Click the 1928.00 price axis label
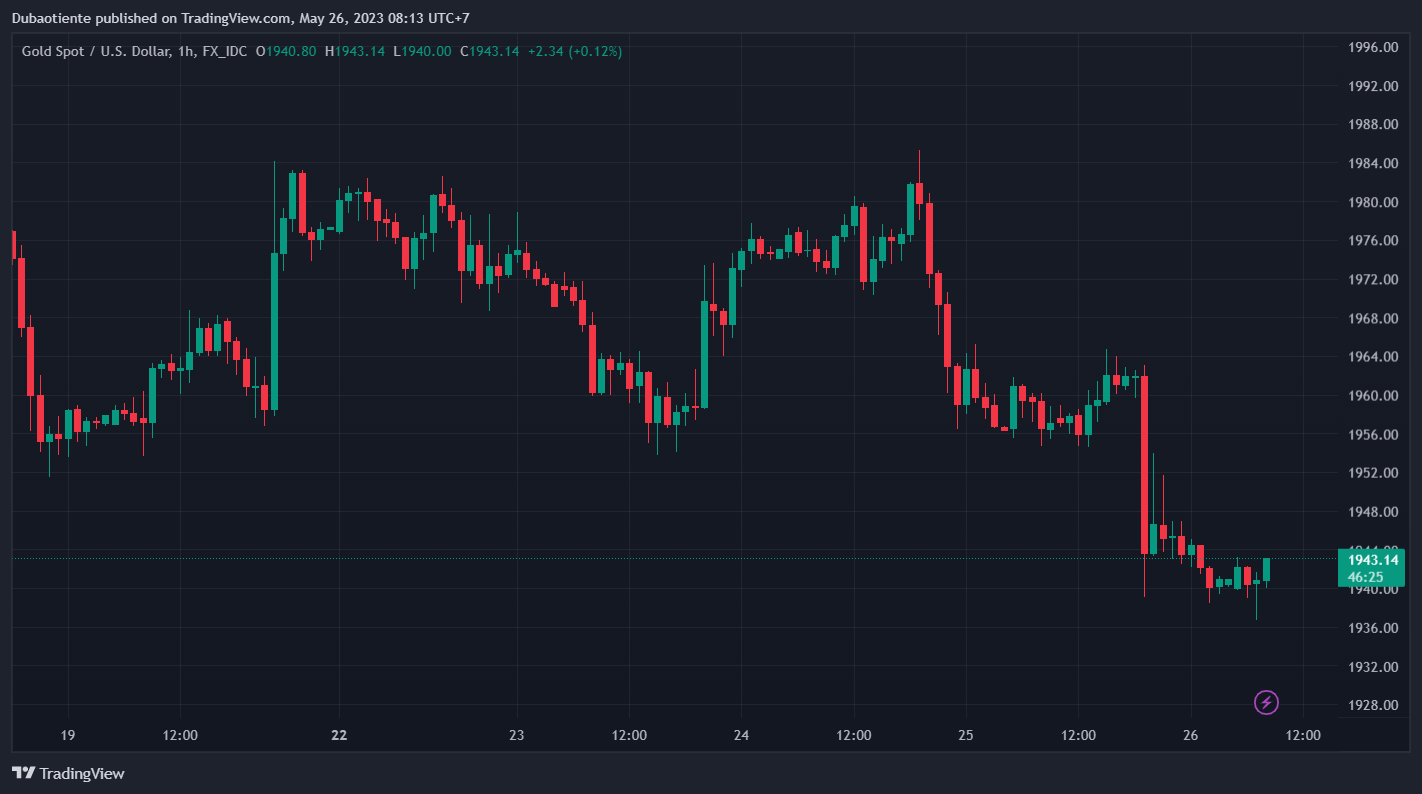Screen dimensions: 1422x794 (x=1372, y=705)
